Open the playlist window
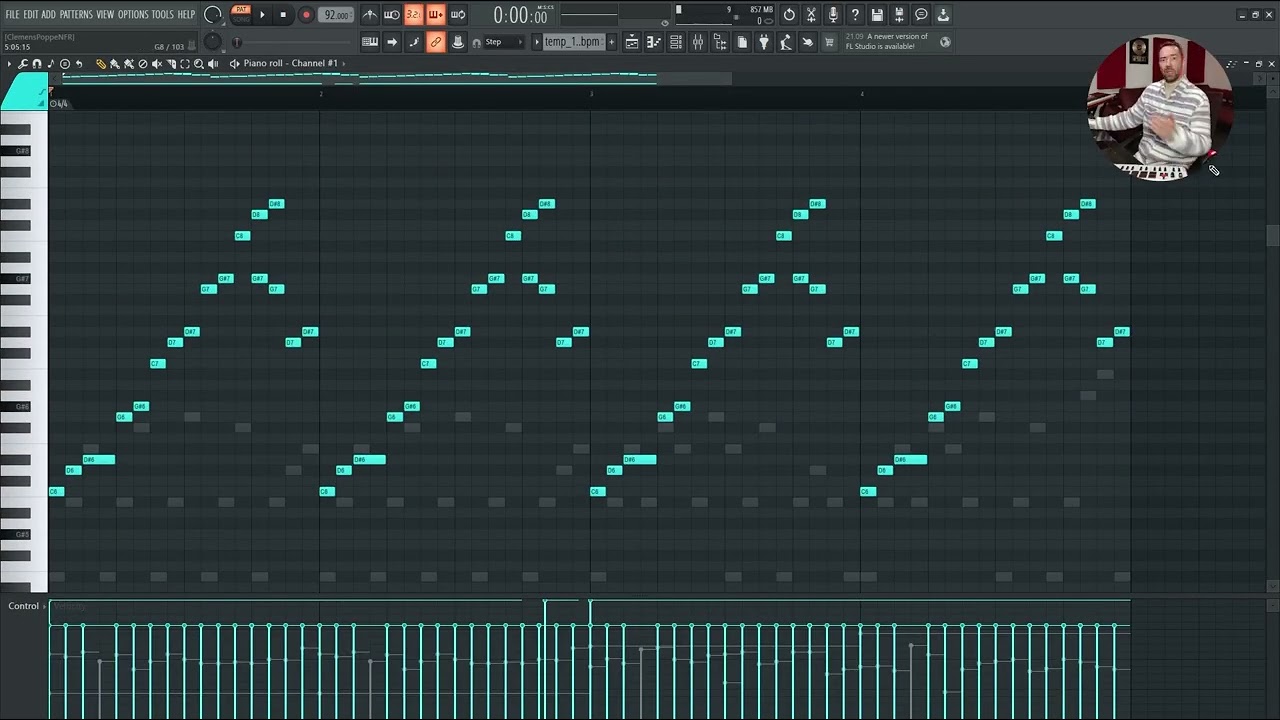 point(632,42)
